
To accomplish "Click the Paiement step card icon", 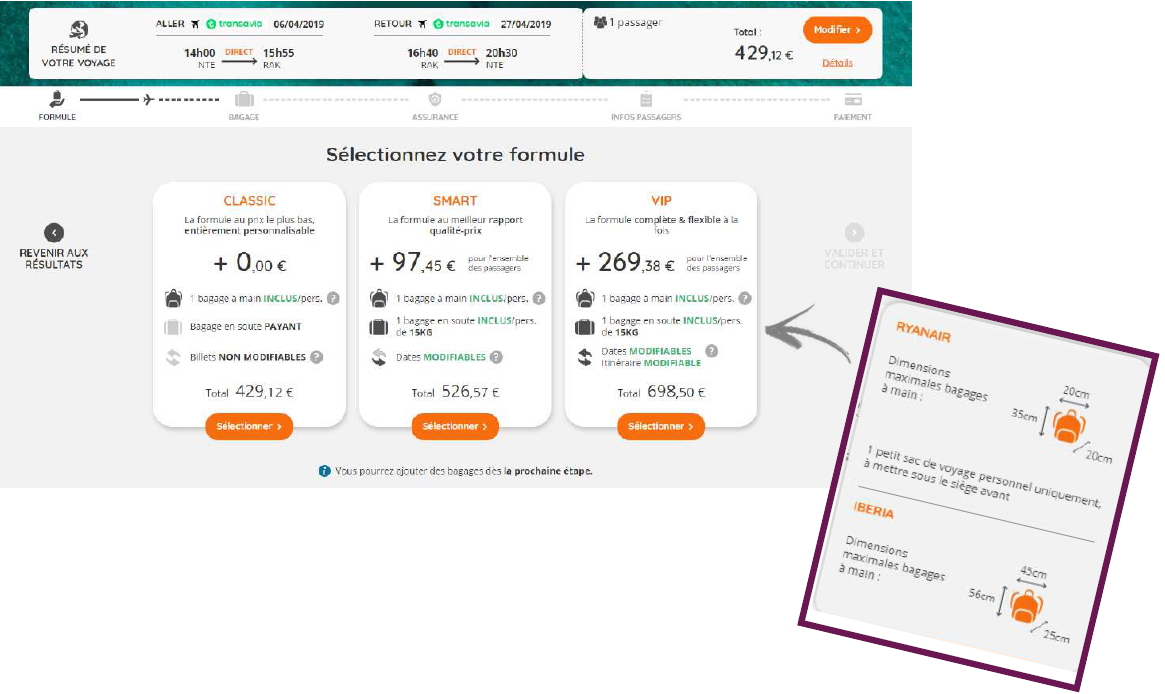I will click(853, 99).
